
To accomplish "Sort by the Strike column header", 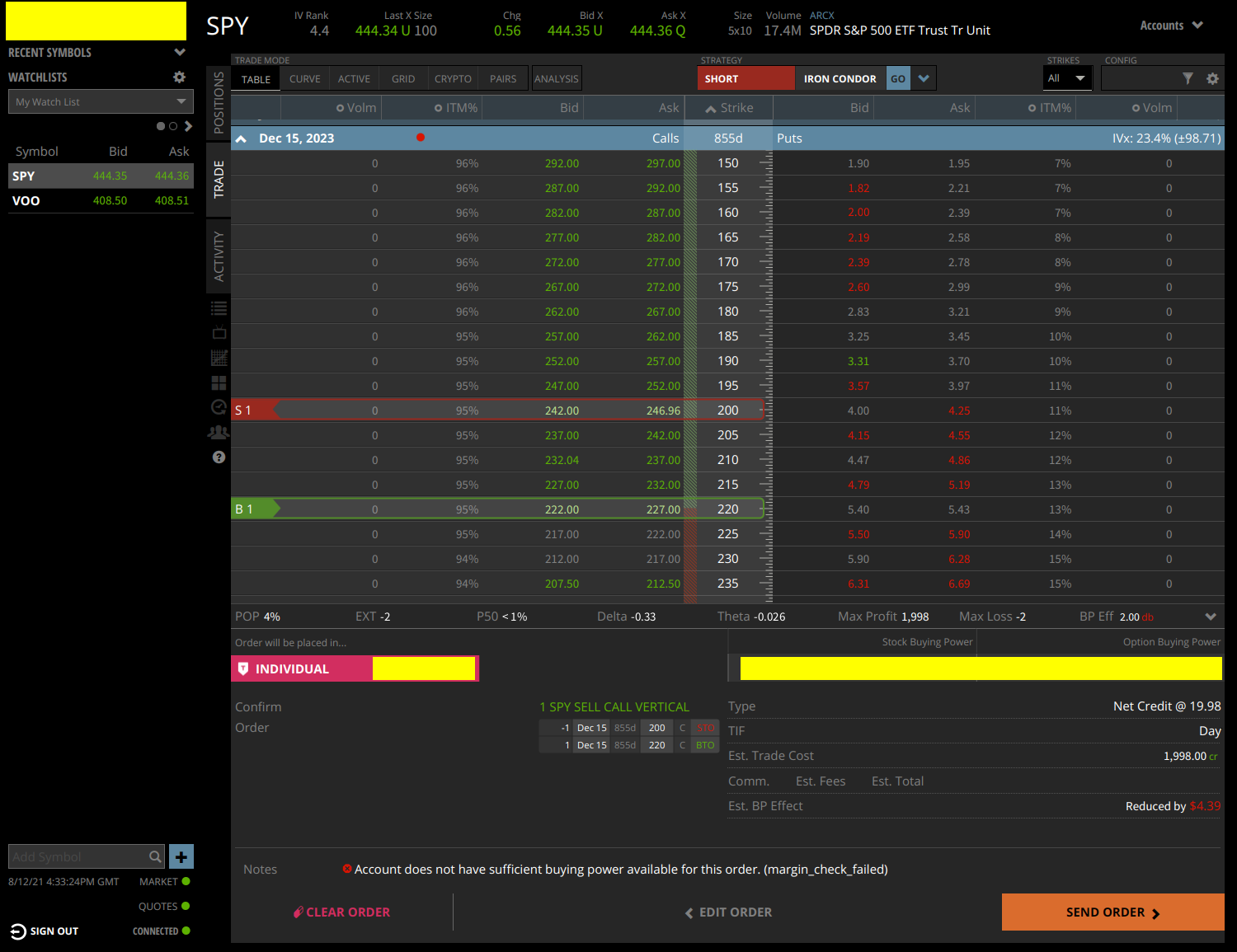I will click(x=729, y=108).
